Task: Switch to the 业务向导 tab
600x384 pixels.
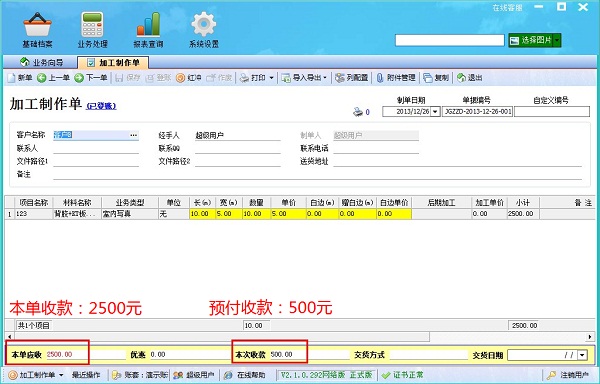Action: tap(41, 62)
